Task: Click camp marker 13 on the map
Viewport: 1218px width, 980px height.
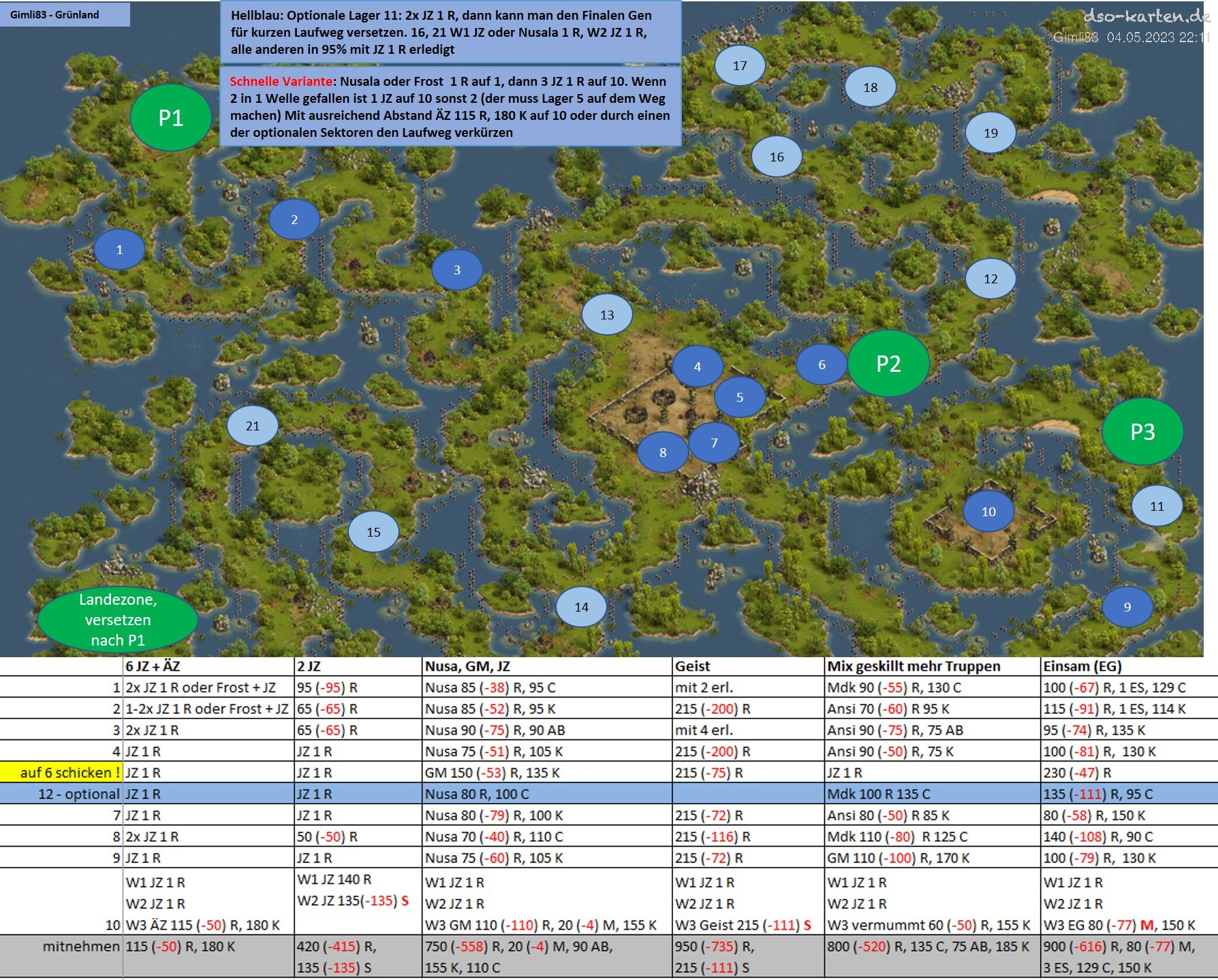Action: 607,315
